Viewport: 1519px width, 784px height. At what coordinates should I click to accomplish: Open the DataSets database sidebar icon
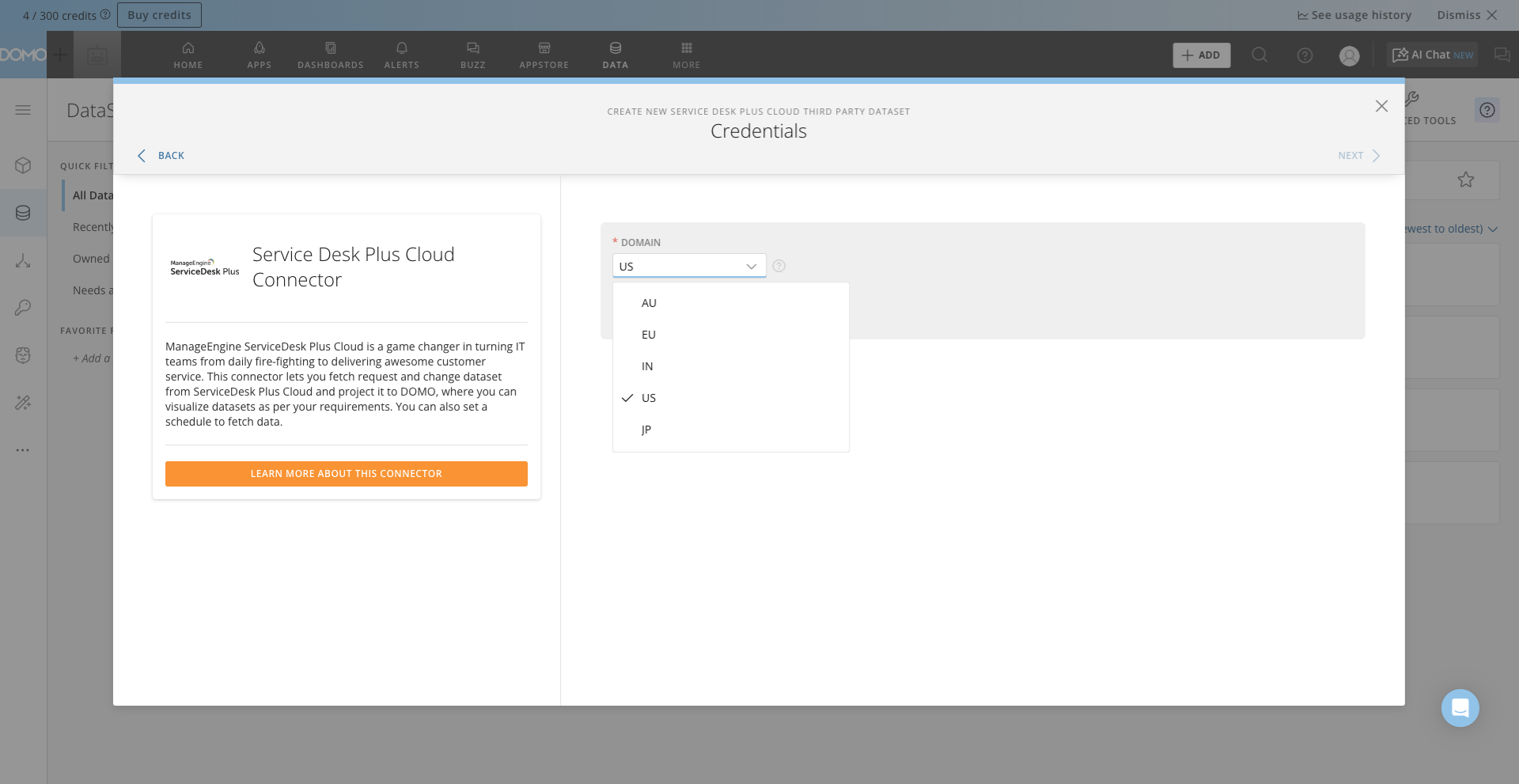click(x=23, y=213)
